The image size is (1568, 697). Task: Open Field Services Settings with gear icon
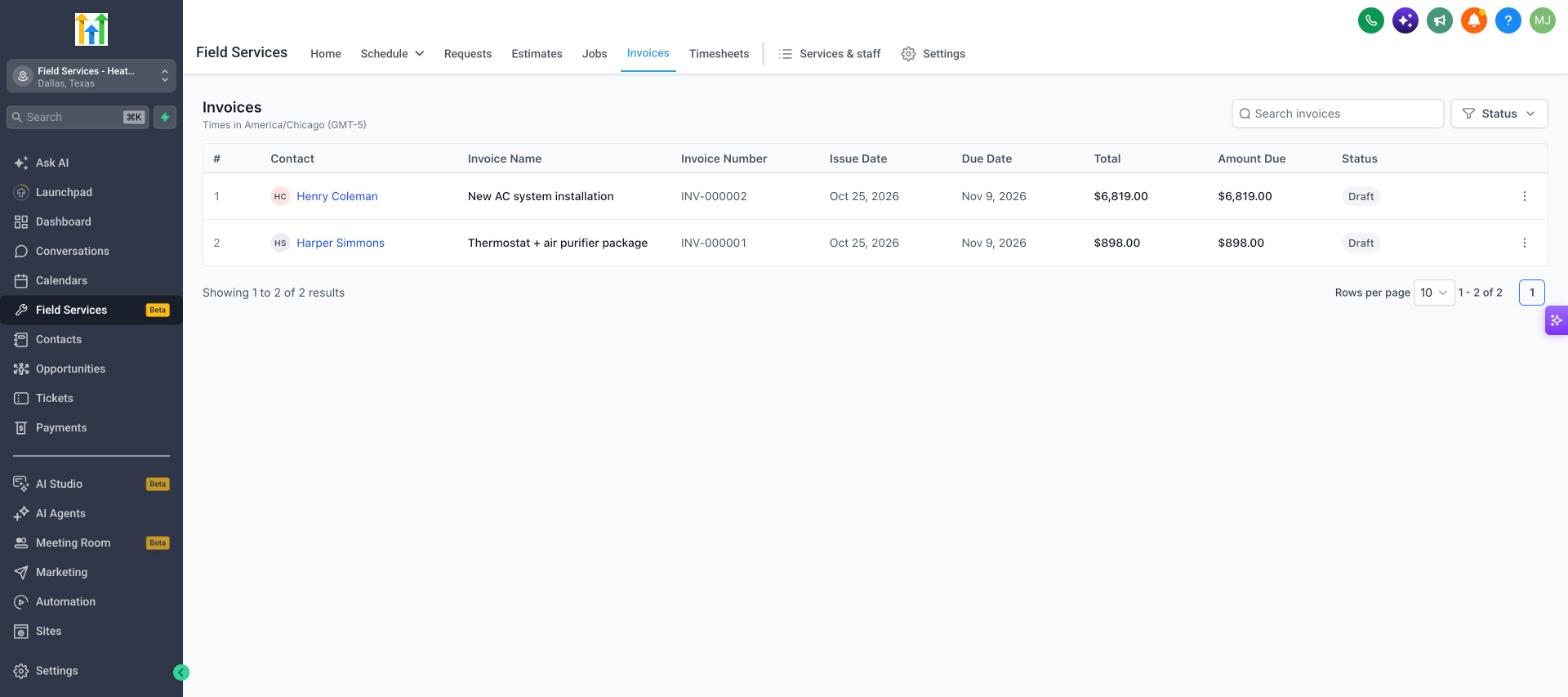click(x=933, y=54)
